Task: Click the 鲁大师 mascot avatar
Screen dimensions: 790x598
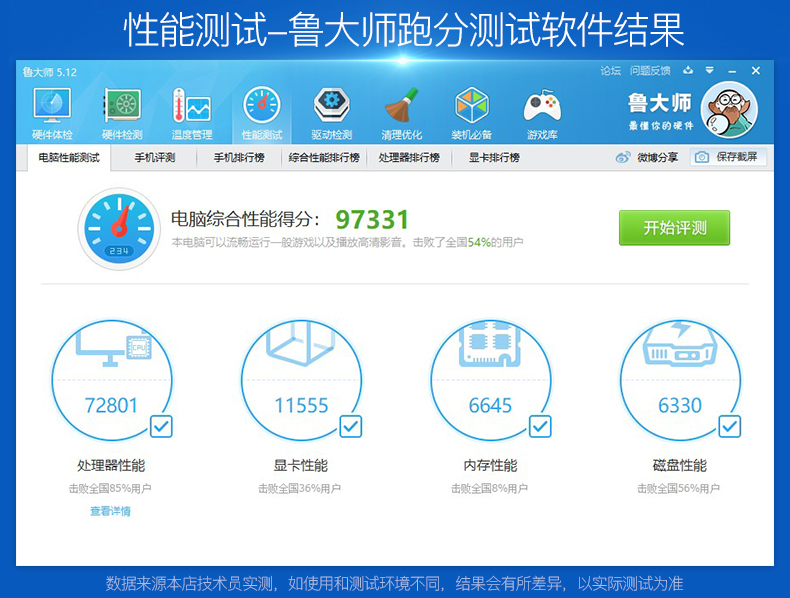Action: tap(729, 110)
